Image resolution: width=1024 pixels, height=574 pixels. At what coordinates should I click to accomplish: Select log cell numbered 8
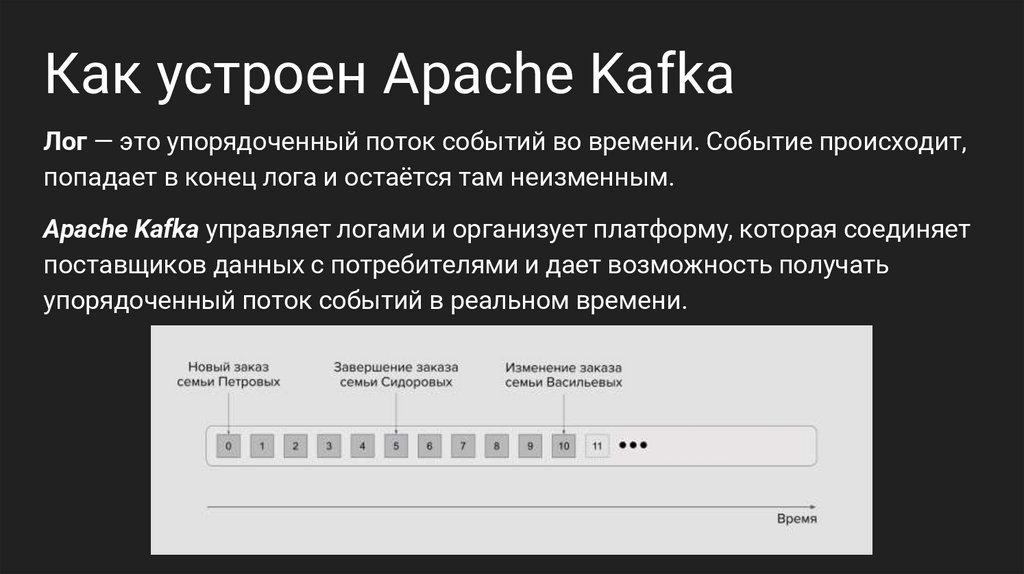[x=496, y=446]
